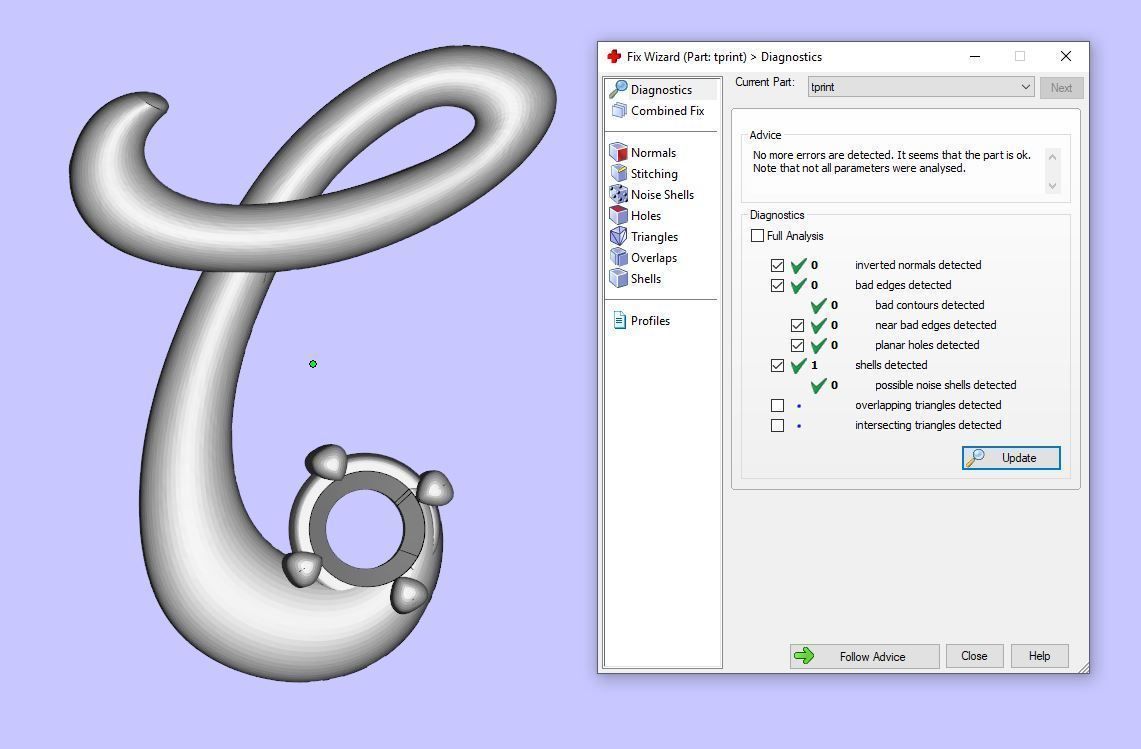Screen dimensions: 1141x749
Task: Uncheck near bad edges detected checkbox
Action: 798,325
